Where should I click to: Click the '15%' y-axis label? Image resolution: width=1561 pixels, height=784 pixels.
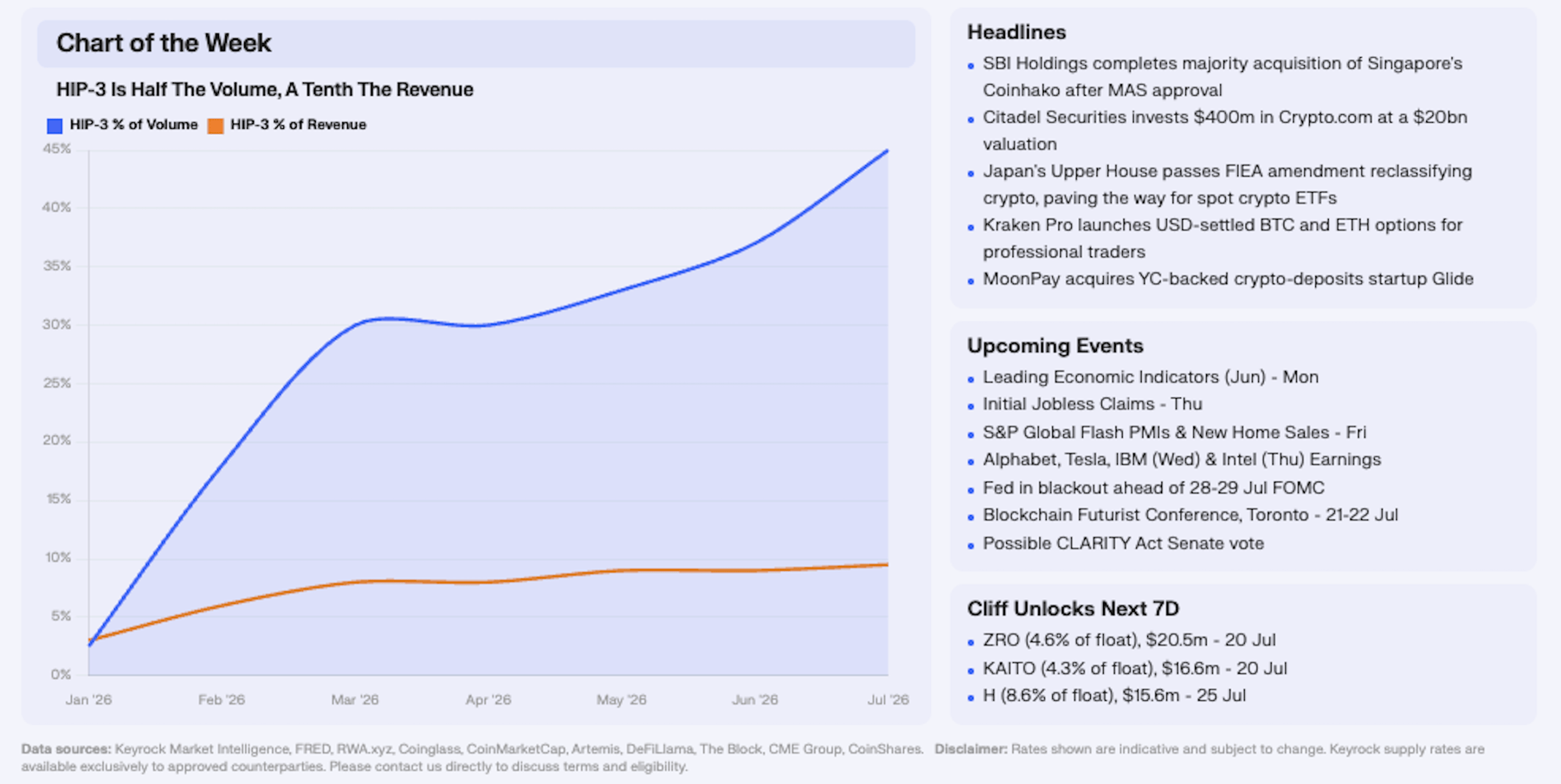click(59, 499)
